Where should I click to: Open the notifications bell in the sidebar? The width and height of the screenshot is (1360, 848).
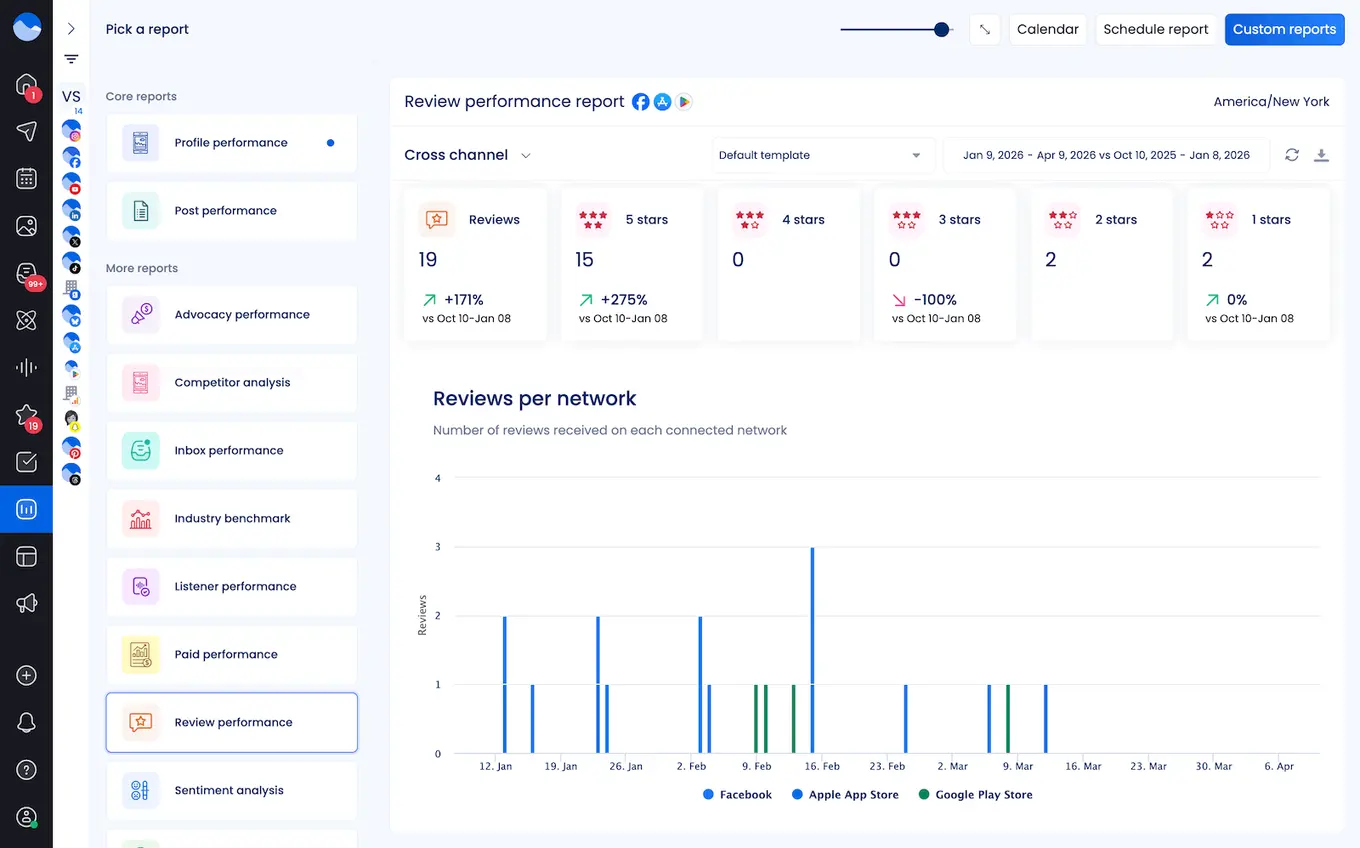[x=26, y=722]
